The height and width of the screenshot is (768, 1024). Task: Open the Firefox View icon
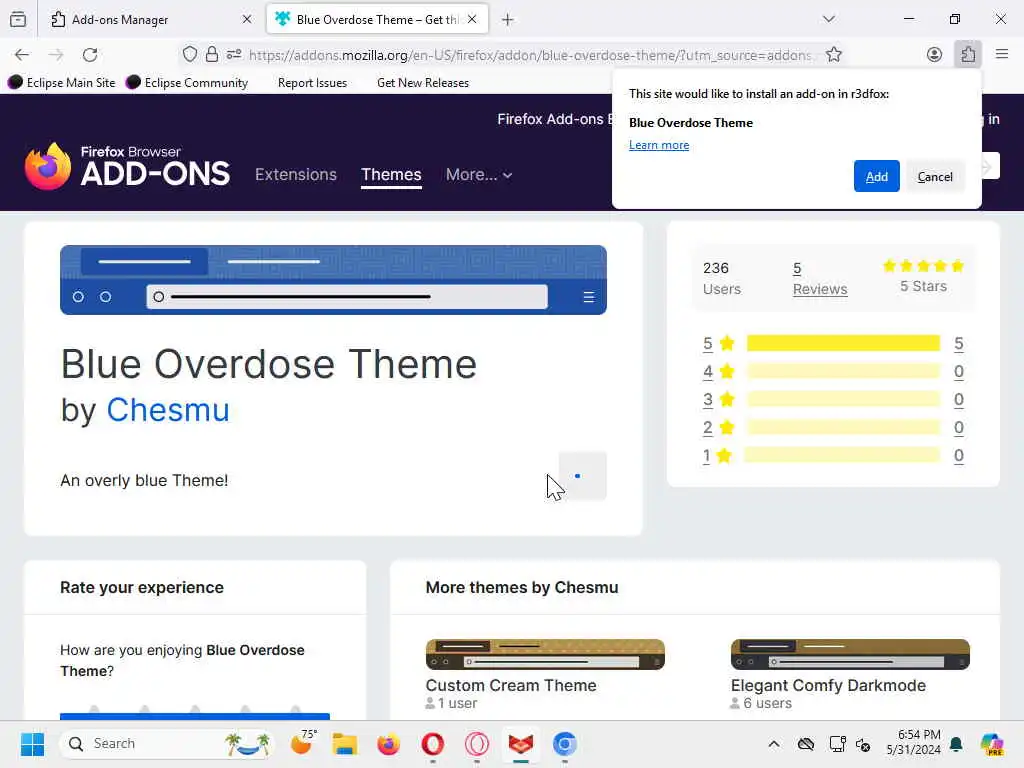[18, 20]
